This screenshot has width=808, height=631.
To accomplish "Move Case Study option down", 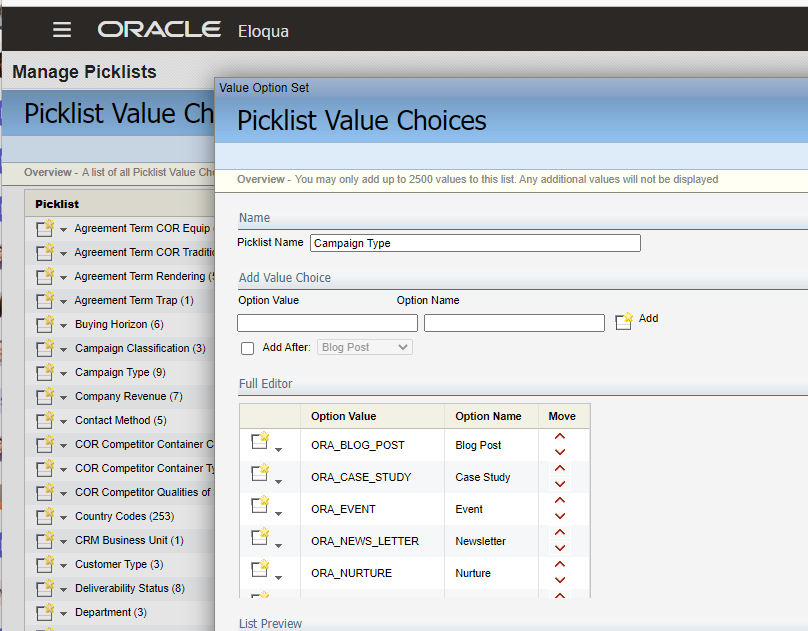I will tap(560, 484).
